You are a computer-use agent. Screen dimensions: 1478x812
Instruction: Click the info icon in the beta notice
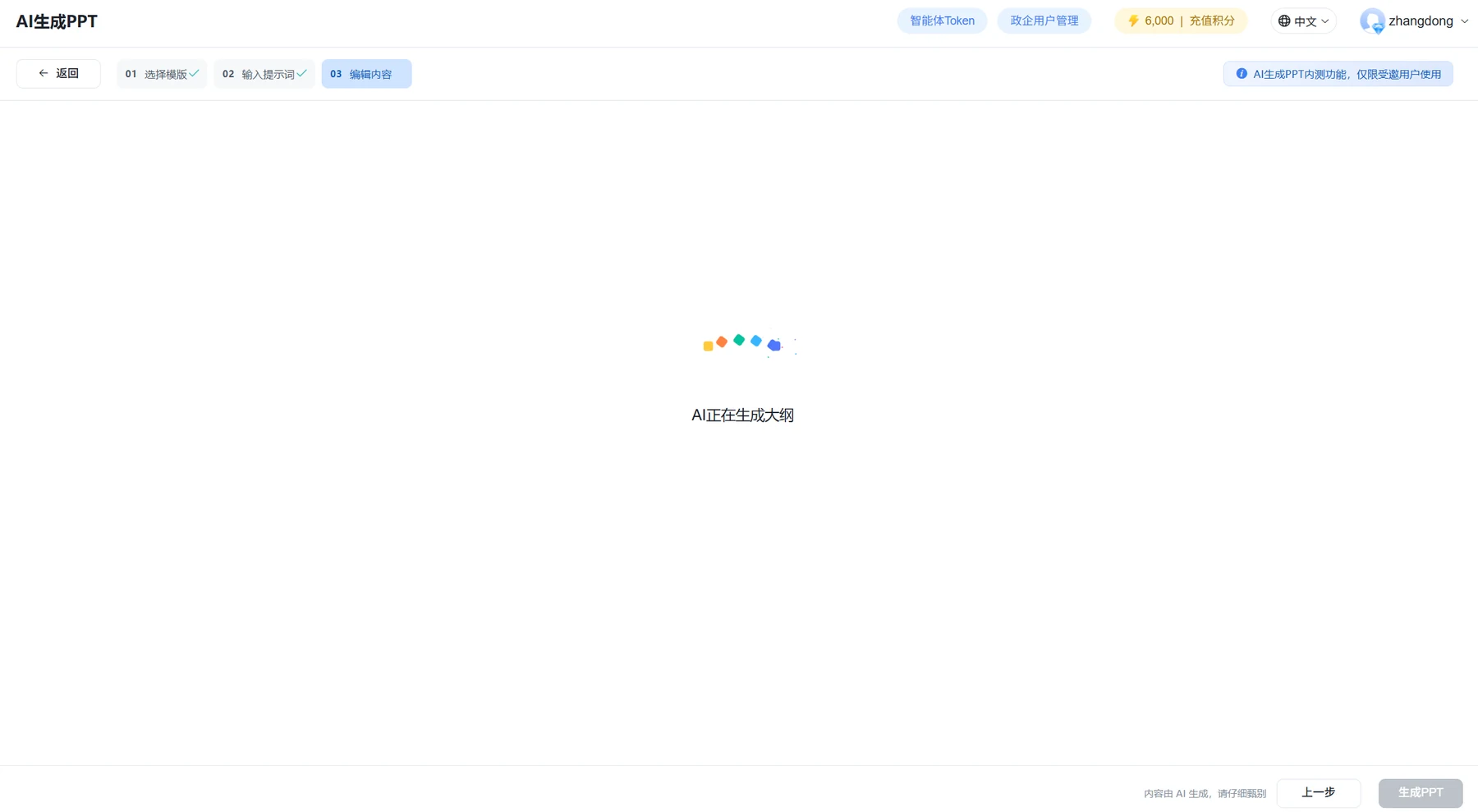point(1242,74)
